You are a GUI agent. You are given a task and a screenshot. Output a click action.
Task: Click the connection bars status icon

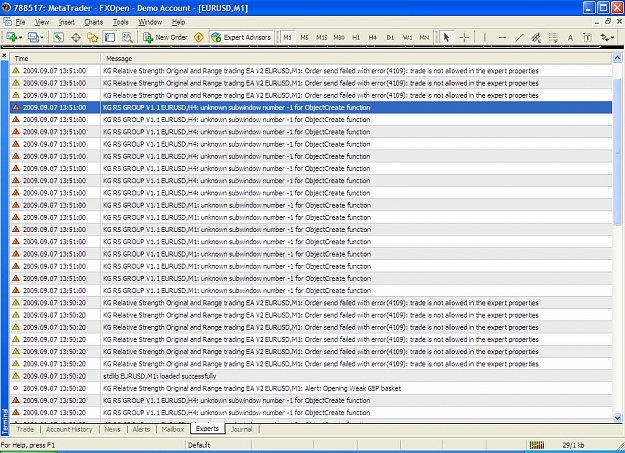point(537,445)
